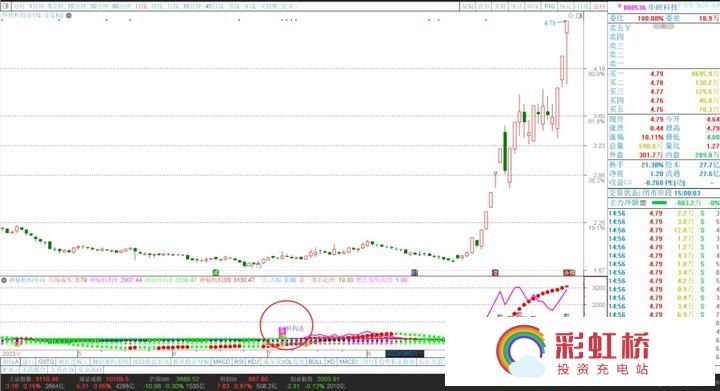Click the highlighted date label on the time axis
This screenshot has width=720, height=391.
(x=405, y=354)
